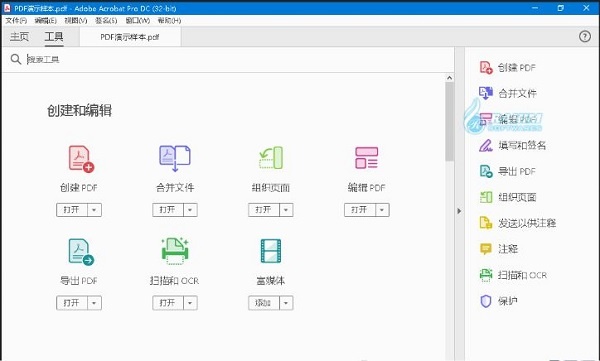Click 打开 button under 组织页面

pyautogui.click(x=264, y=210)
